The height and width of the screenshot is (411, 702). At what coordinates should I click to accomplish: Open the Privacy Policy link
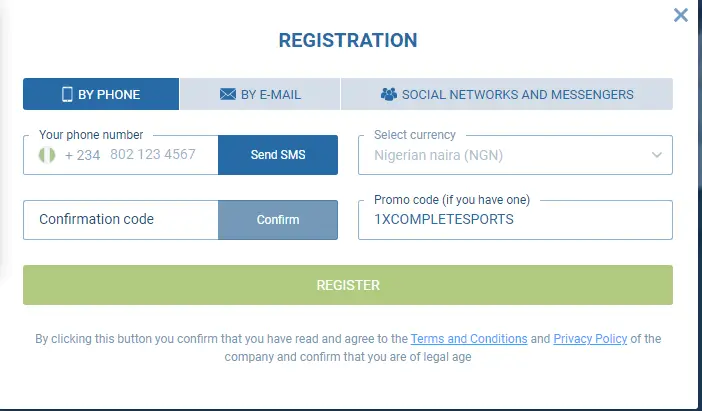point(590,339)
